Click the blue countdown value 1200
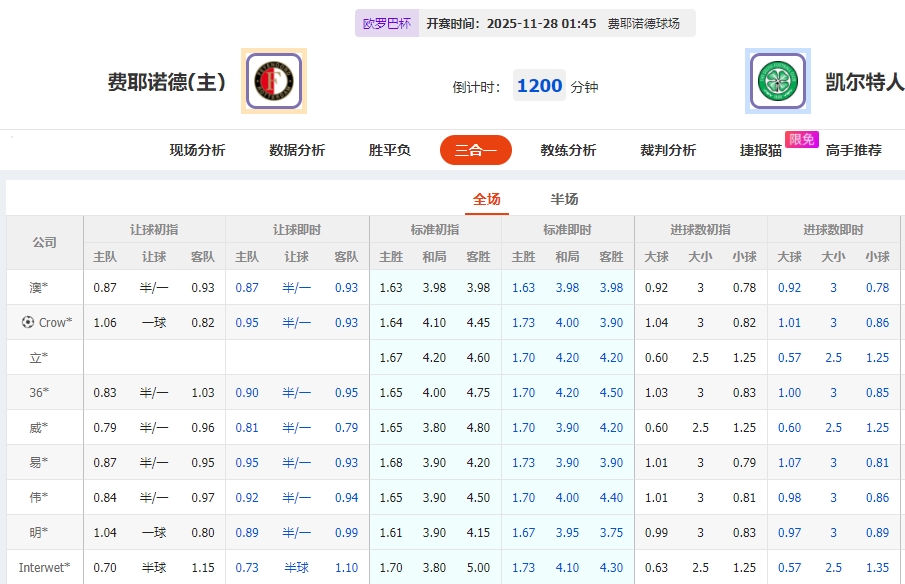This screenshot has height=584, width=905. coord(538,85)
